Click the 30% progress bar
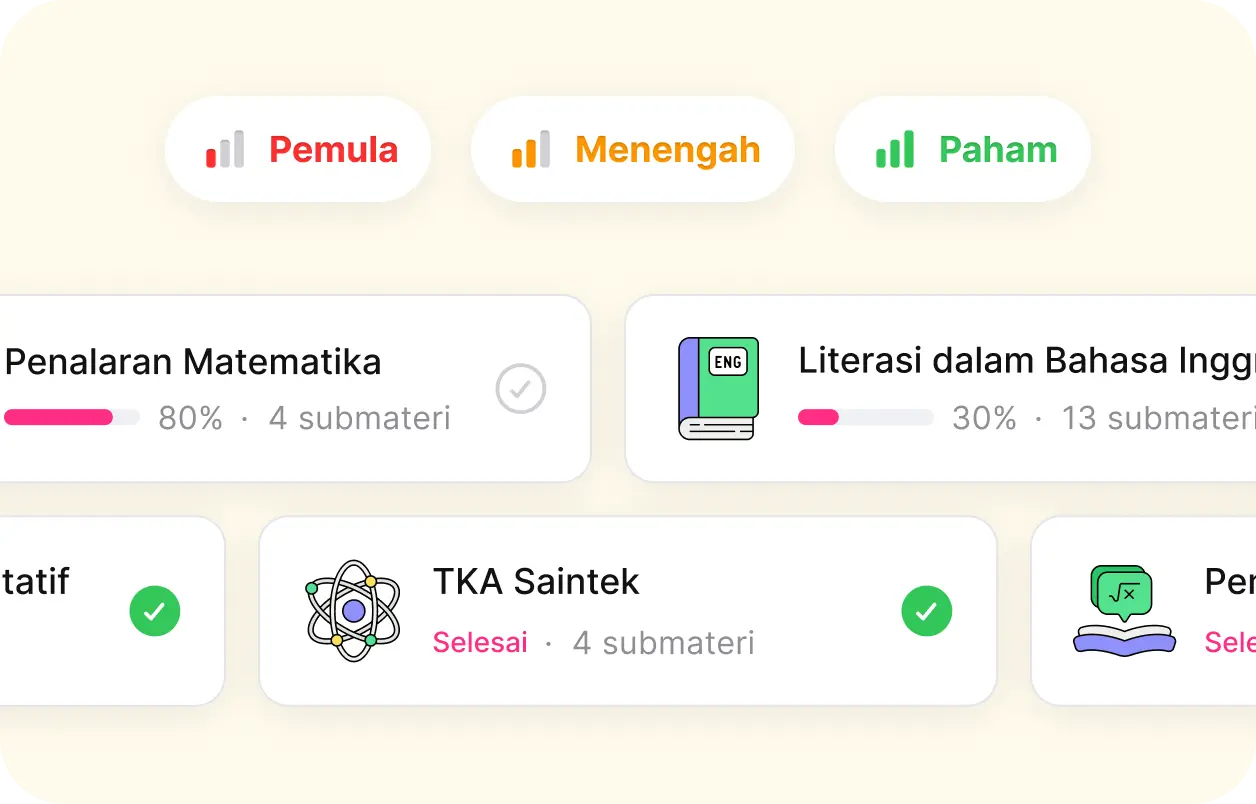1256x804 pixels. [866, 418]
